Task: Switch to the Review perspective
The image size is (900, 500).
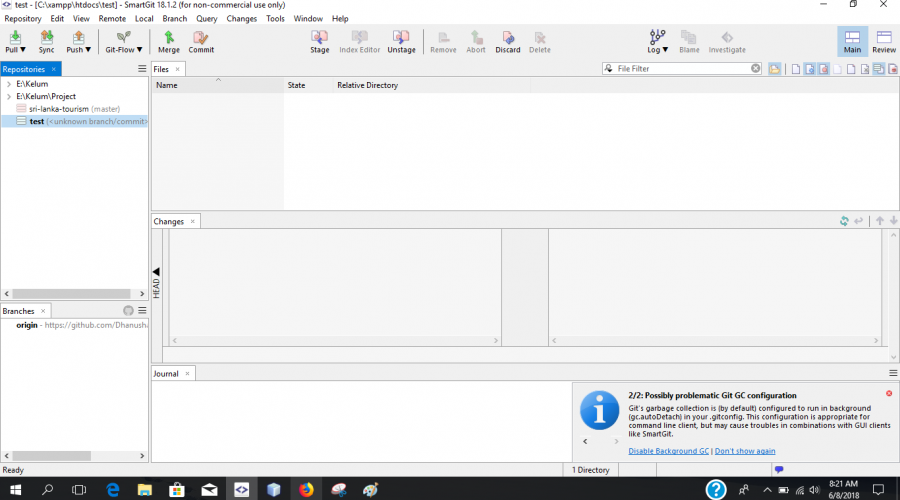Action: [884, 41]
